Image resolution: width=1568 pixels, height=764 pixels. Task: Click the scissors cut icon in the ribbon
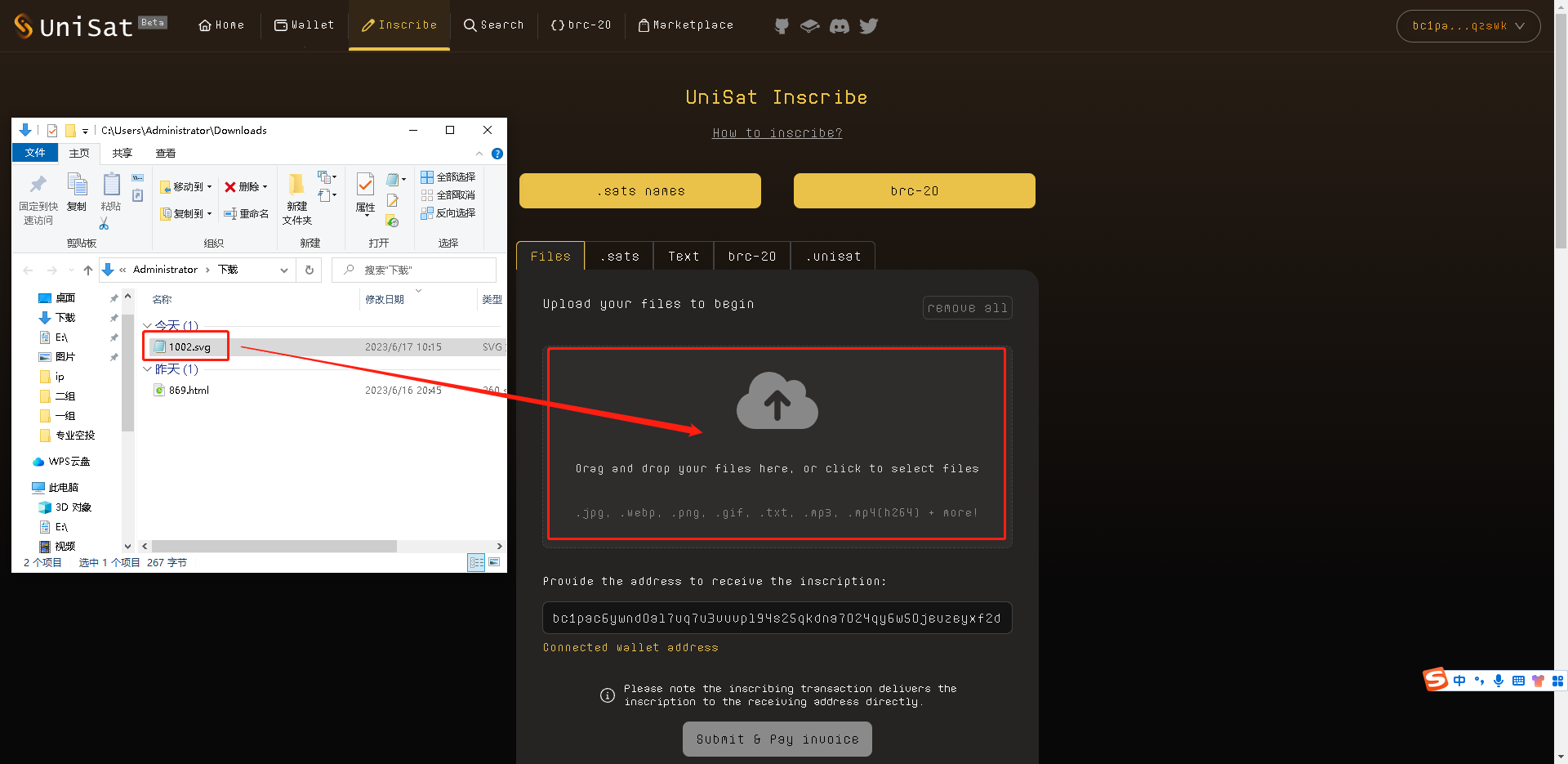pyautogui.click(x=104, y=224)
